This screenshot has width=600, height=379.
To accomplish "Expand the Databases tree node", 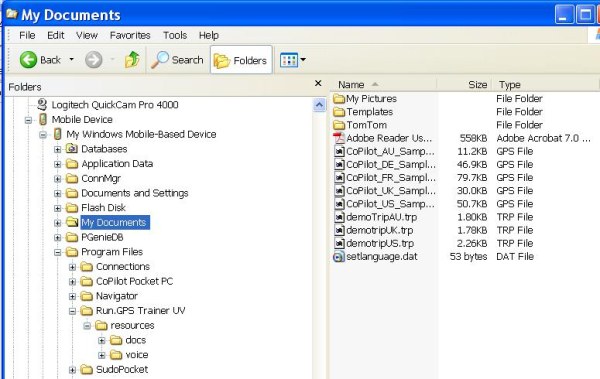I will 57,149.
